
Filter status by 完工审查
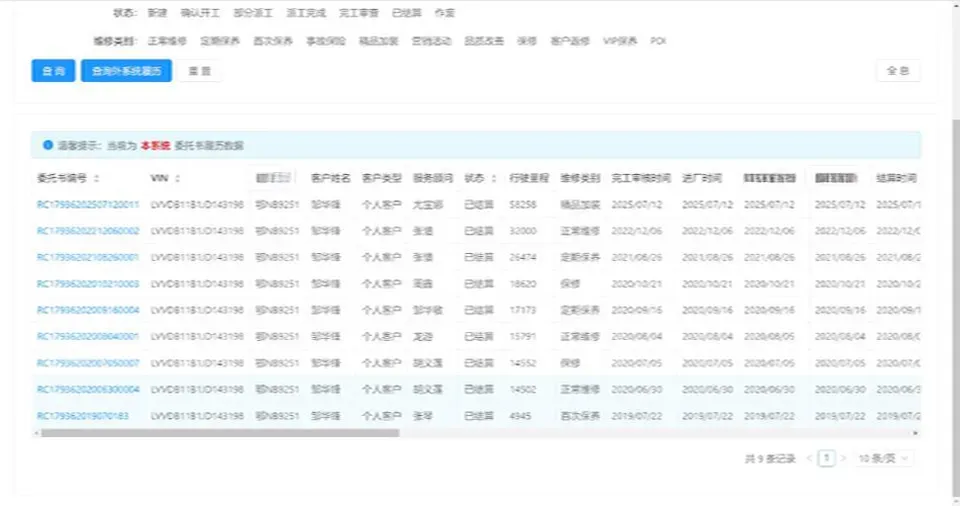point(359,13)
